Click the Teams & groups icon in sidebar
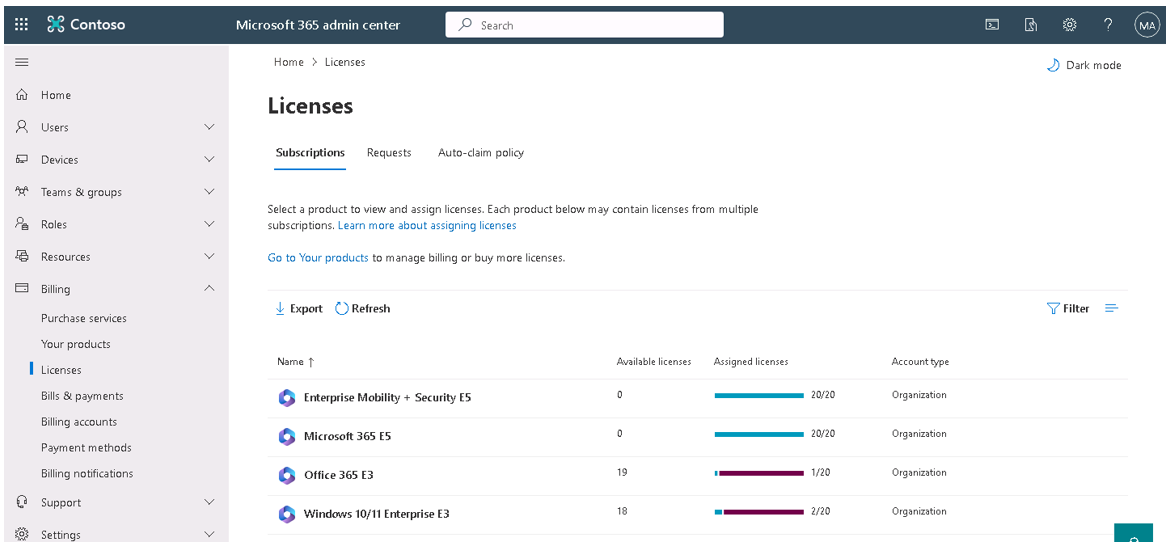1172x543 pixels. (22, 191)
